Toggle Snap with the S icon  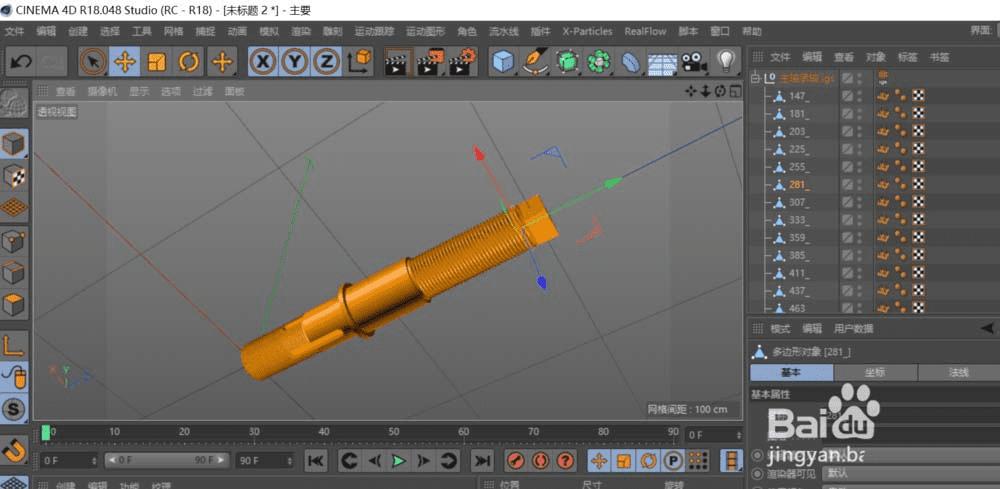[x=14, y=408]
